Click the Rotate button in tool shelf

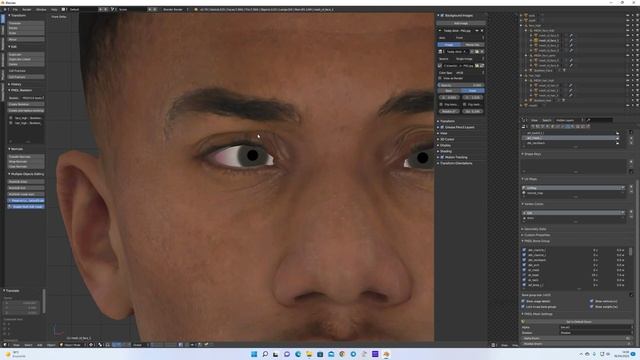[x=26, y=28]
